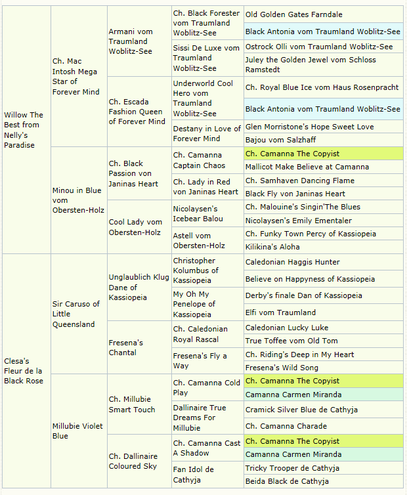Select Dallinaire True Dreams For Millubie

pos(199,418)
